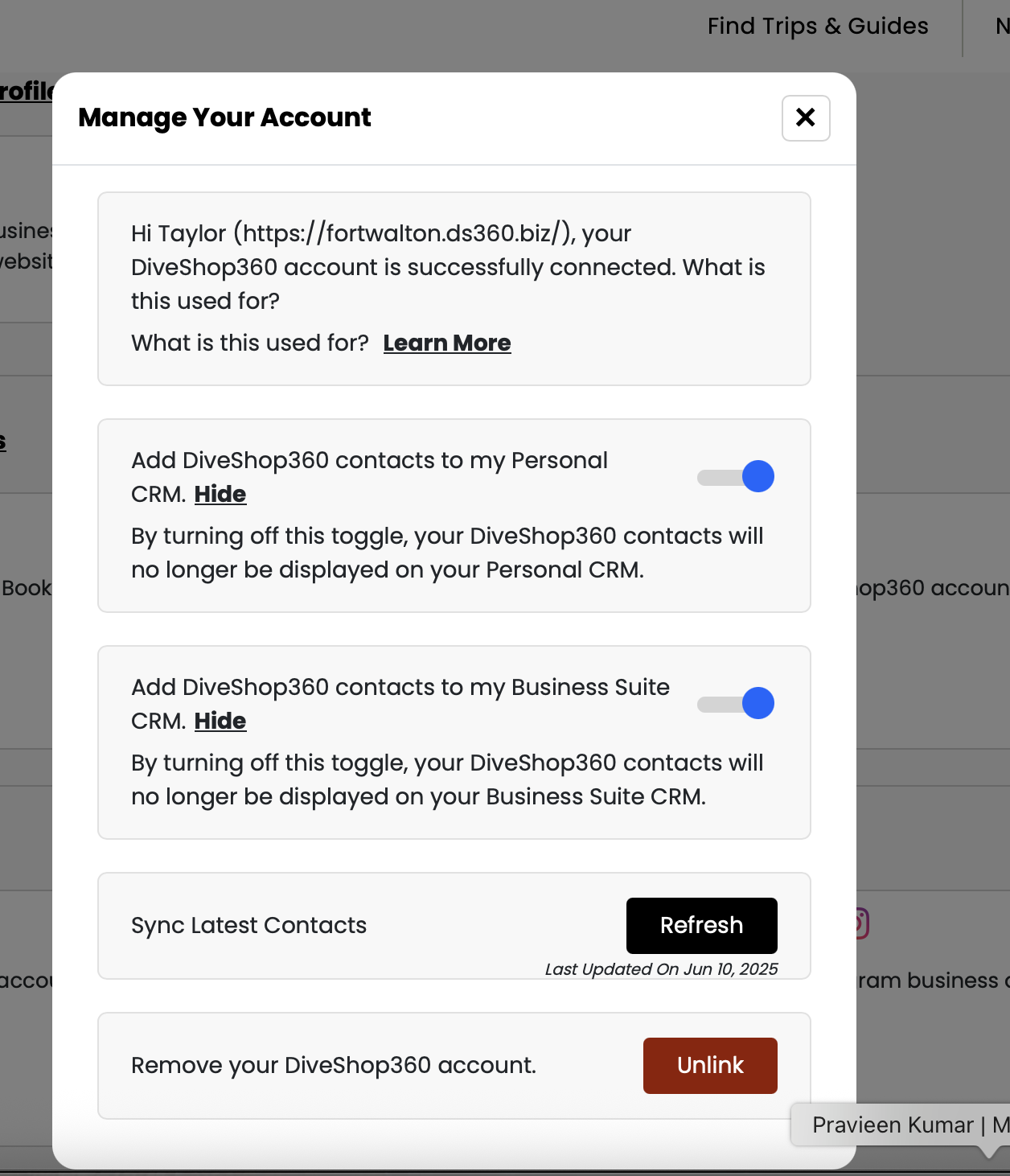Click the Remove your DiveShop360 account text
This screenshot has width=1010, height=1176.
point(333,1066)
